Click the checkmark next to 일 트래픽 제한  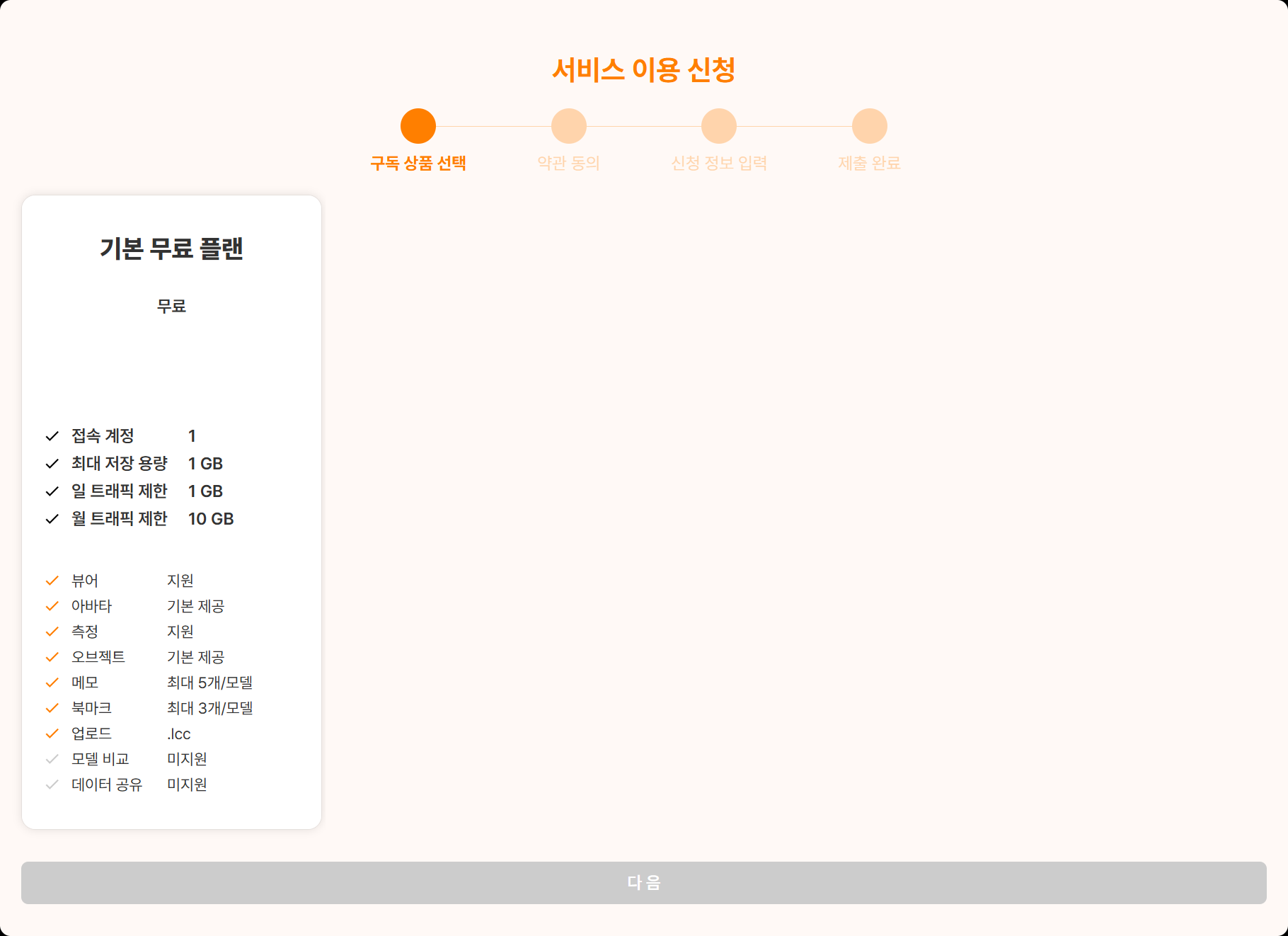(52, 491)
